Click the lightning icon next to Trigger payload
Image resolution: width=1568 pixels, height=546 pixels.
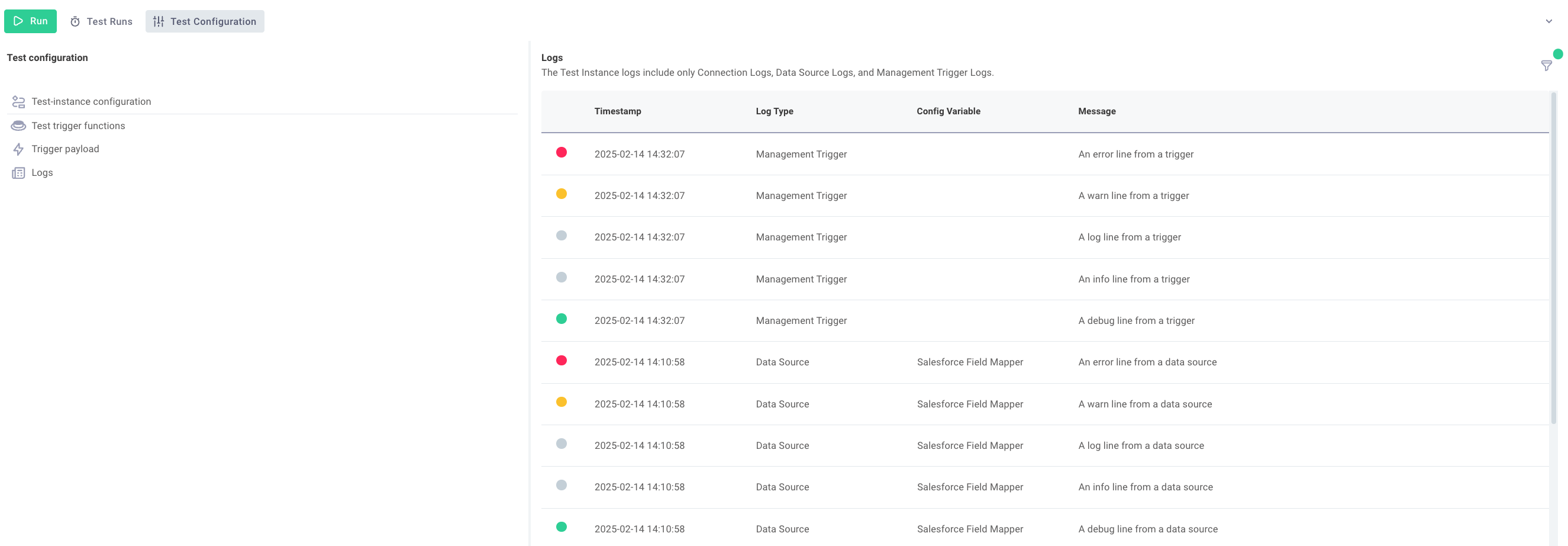click(x=18, y=149)
